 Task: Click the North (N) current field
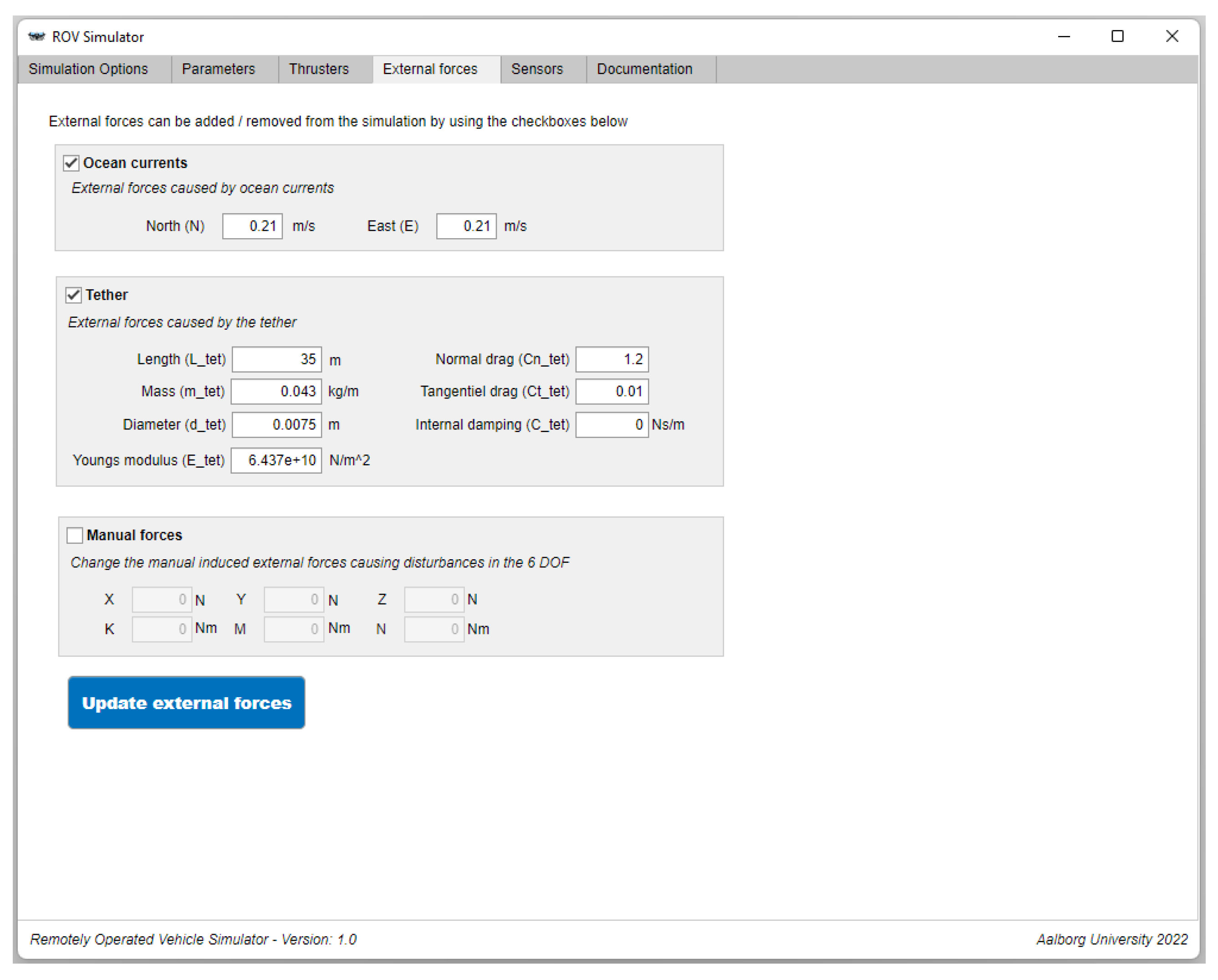coord(252,226)
